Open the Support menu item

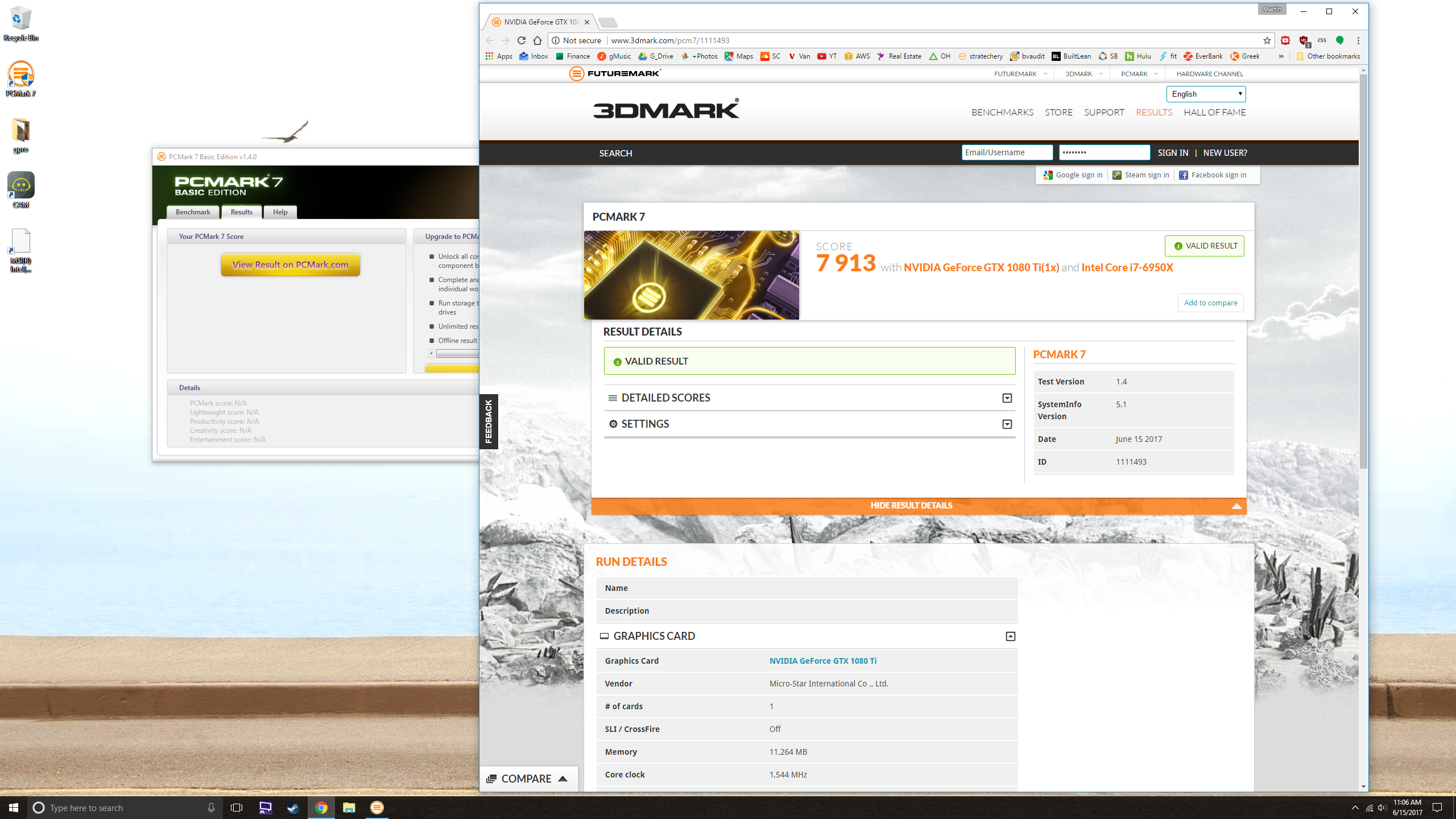coord(1104,113)
